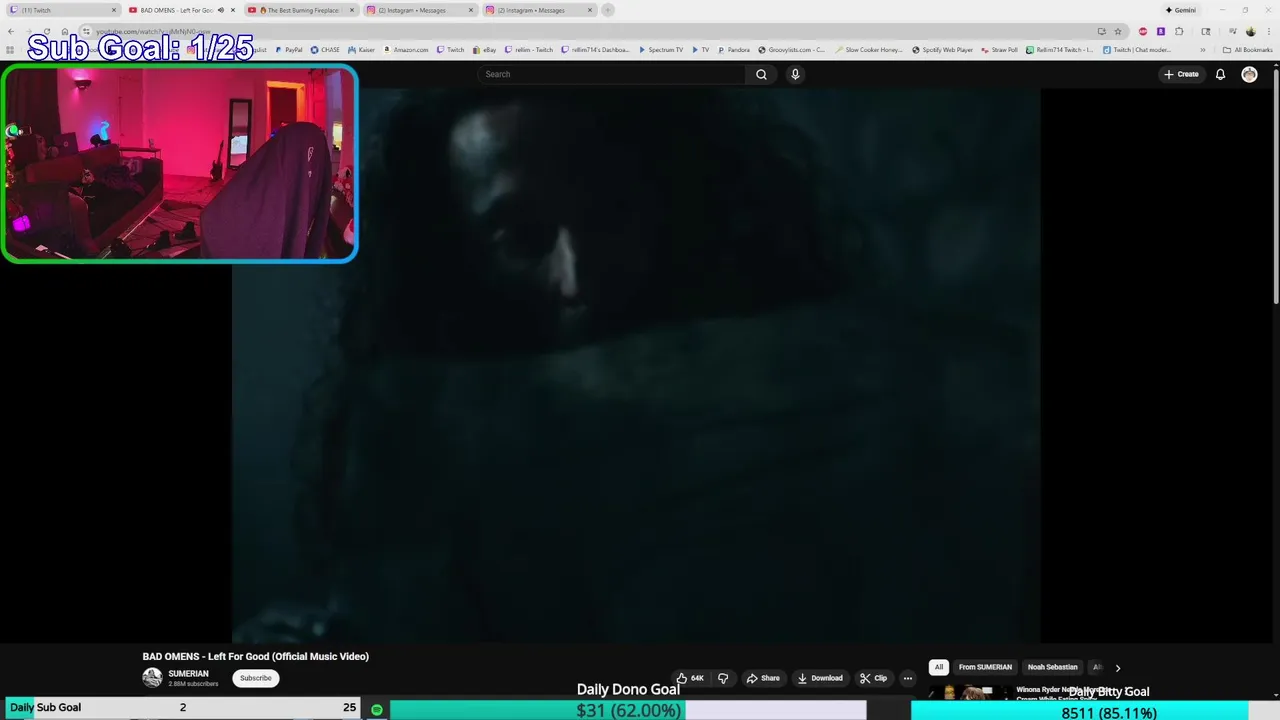Open Gemini in Chrome

tap(1180, 10)
